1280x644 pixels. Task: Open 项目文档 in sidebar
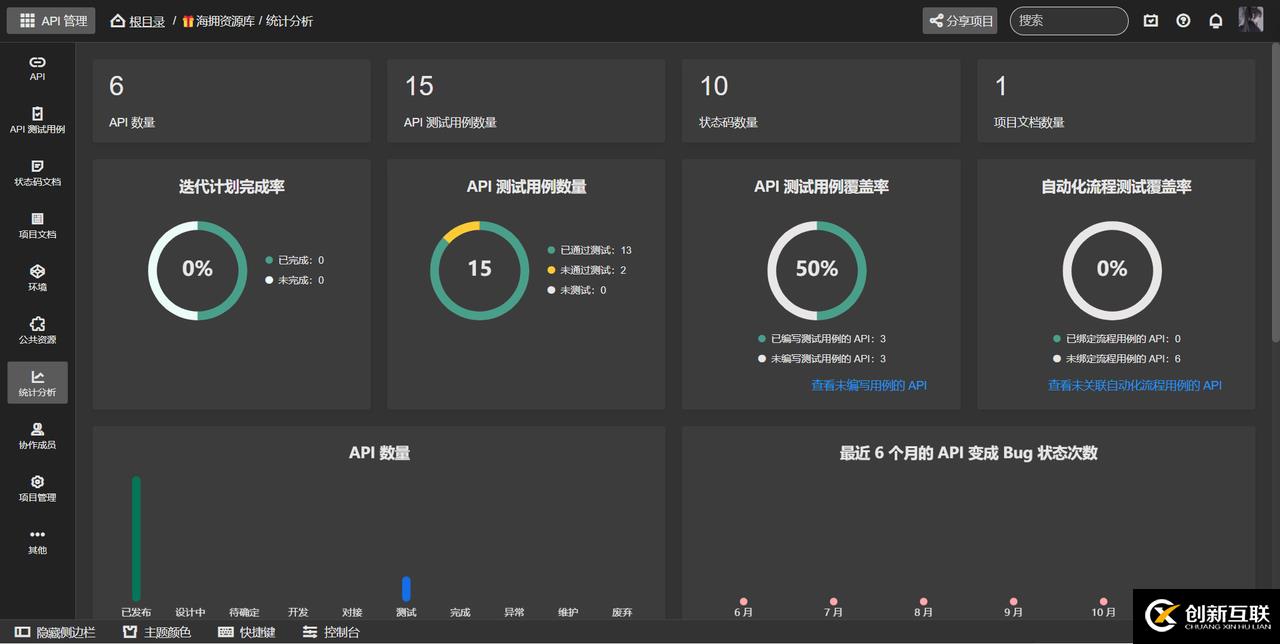37,225
